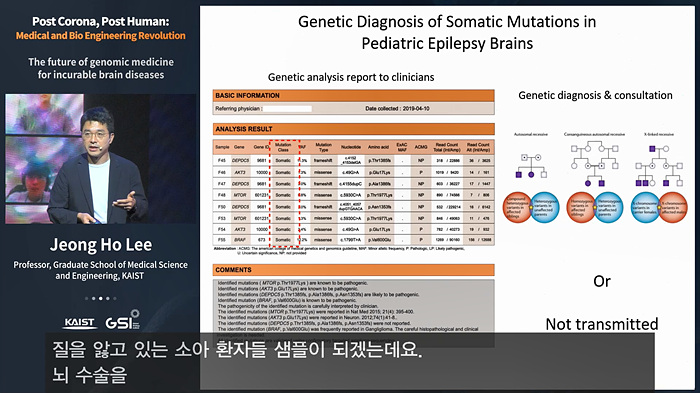The image size is (700, 393).
Task: Click 'Somatic' cell in row F50
Action: tap(283, 207)
